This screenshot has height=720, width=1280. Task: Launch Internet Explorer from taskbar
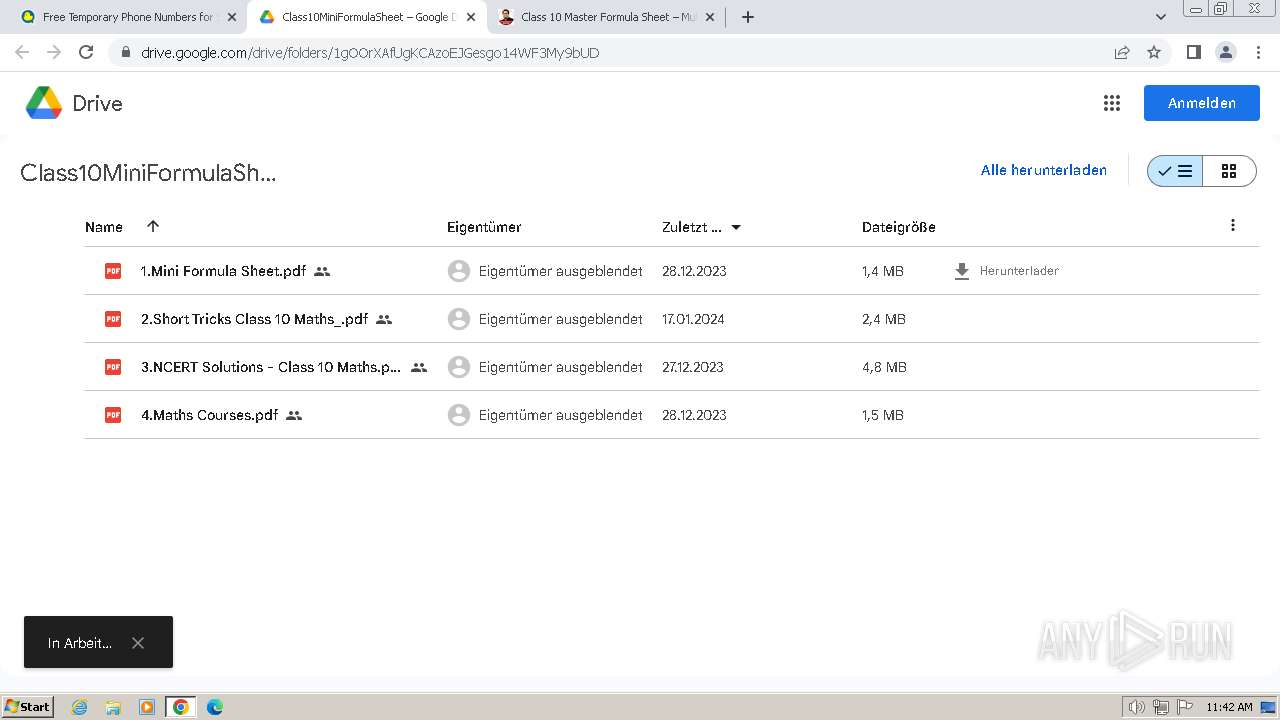pos(79,707)
